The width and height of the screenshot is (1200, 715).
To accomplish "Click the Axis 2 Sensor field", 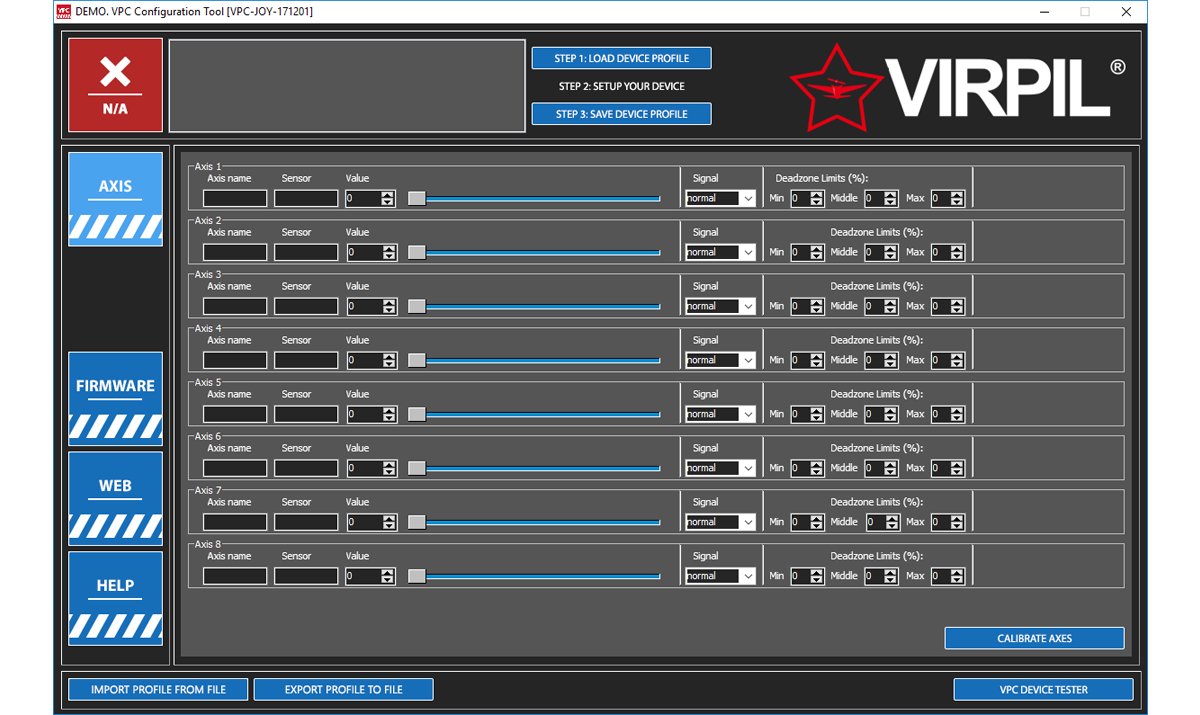I will pos(306,252).
